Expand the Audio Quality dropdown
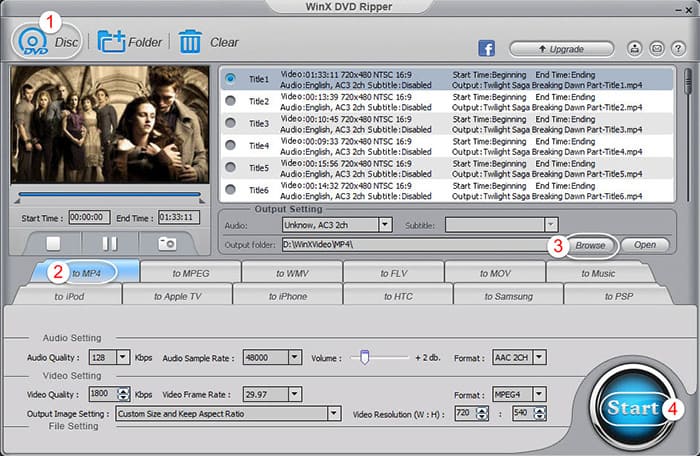700x456 pixels. (x=123, y=357)
